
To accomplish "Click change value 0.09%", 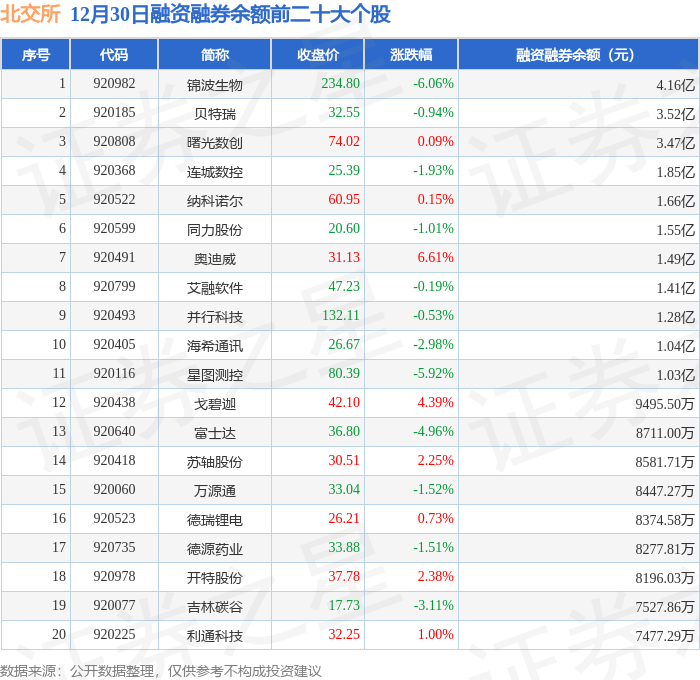I will coord(435,142).
